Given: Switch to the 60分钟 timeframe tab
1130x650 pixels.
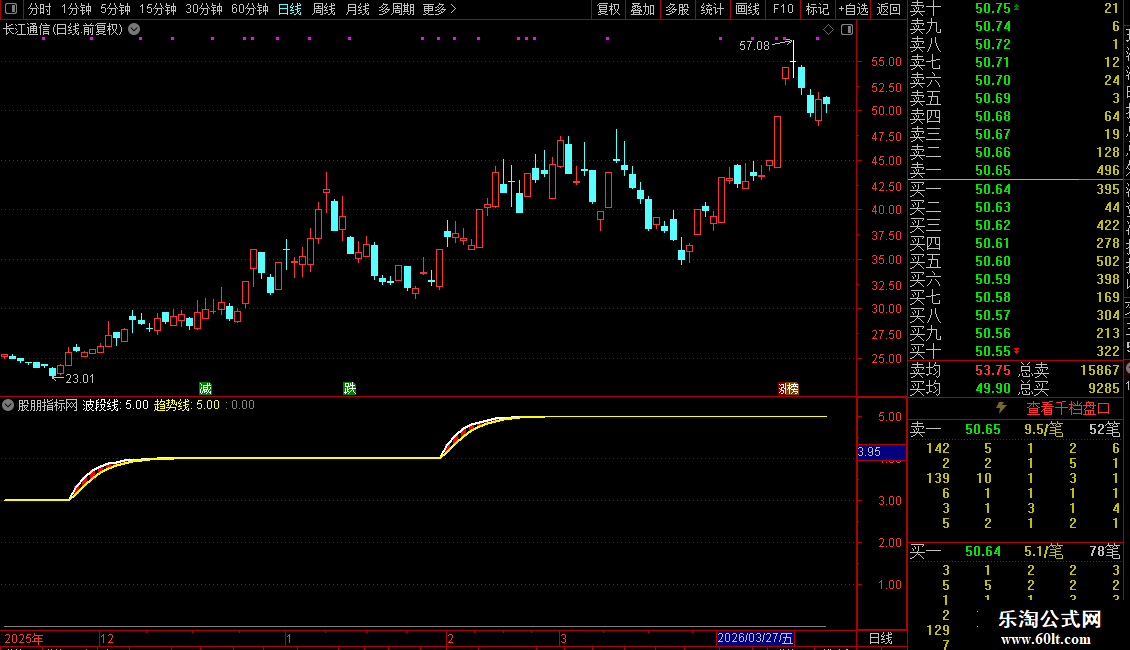Looking at the screenshot, I should coord(249,9).
